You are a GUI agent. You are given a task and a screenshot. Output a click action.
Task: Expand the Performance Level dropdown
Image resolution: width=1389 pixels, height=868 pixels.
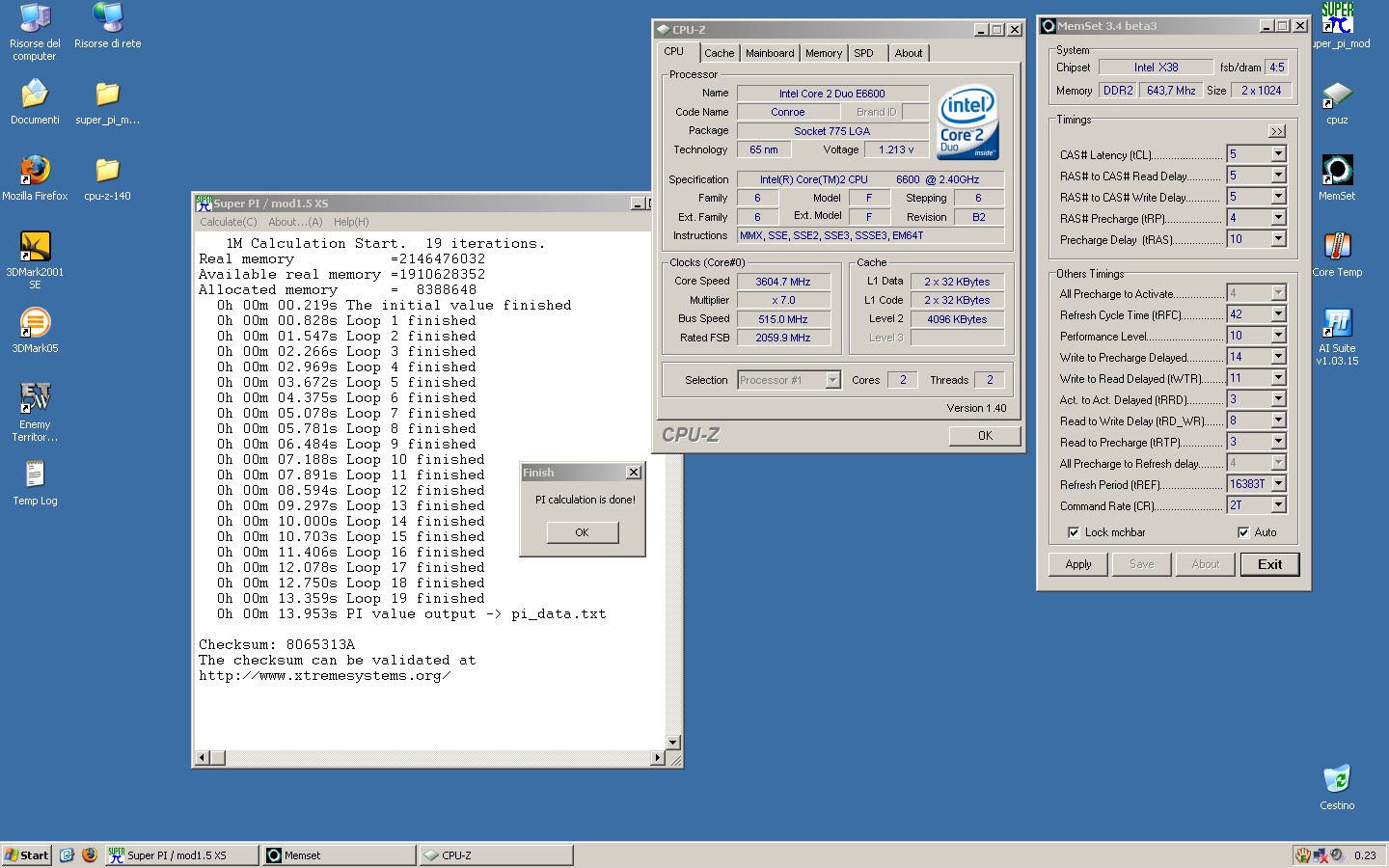(1278, 336)
